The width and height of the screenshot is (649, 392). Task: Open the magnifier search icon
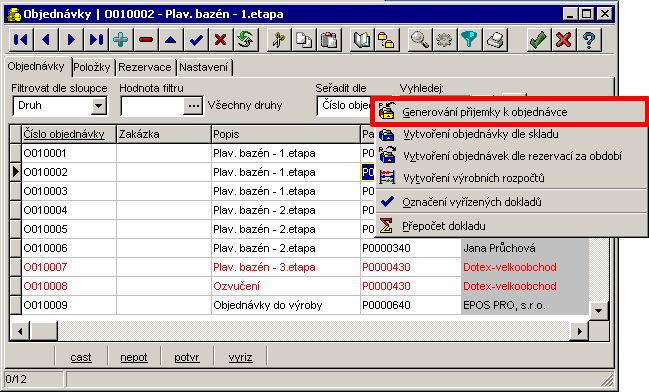[x=419, y=40]
